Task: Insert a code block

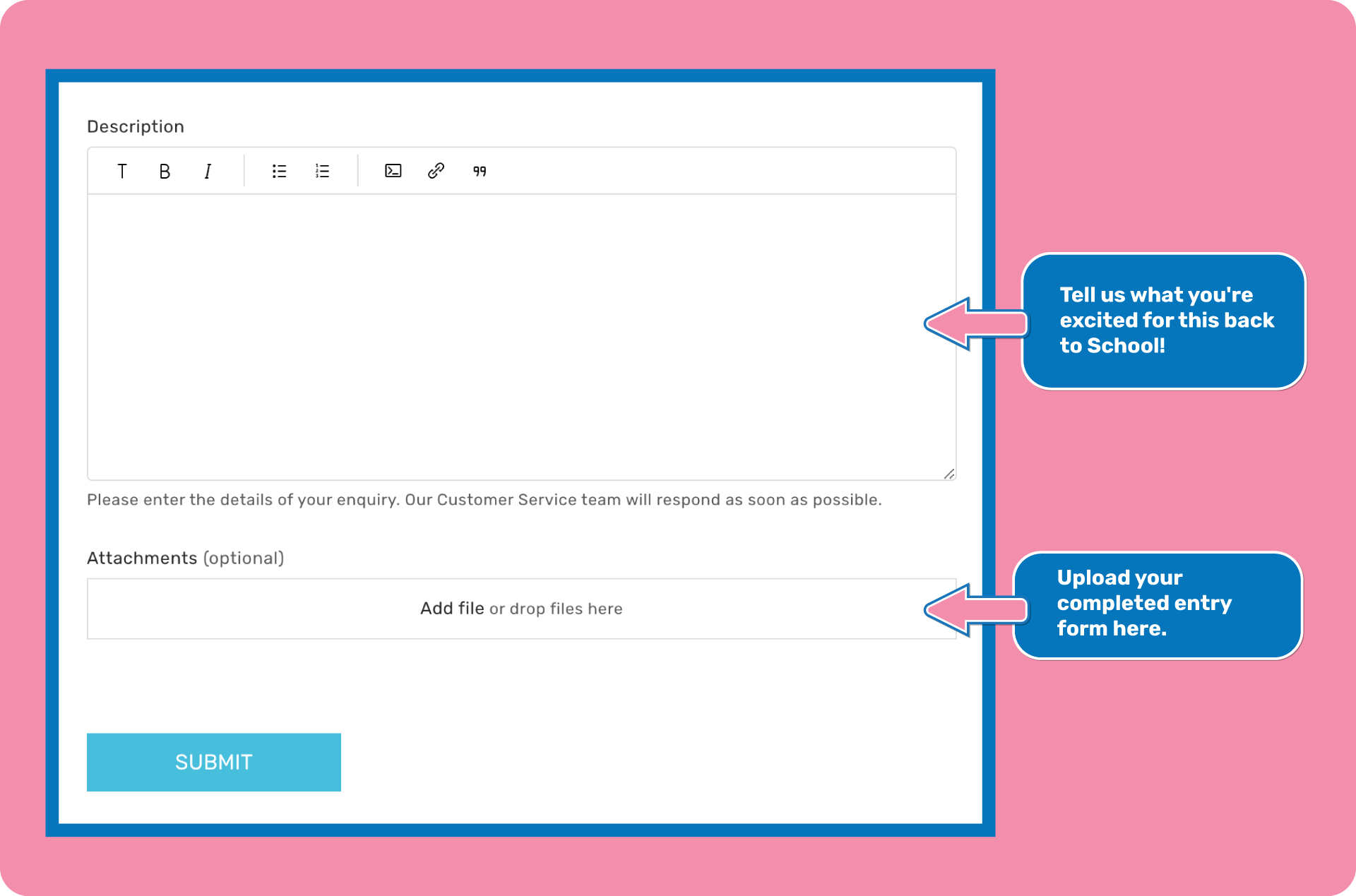Action: (393, 171)
